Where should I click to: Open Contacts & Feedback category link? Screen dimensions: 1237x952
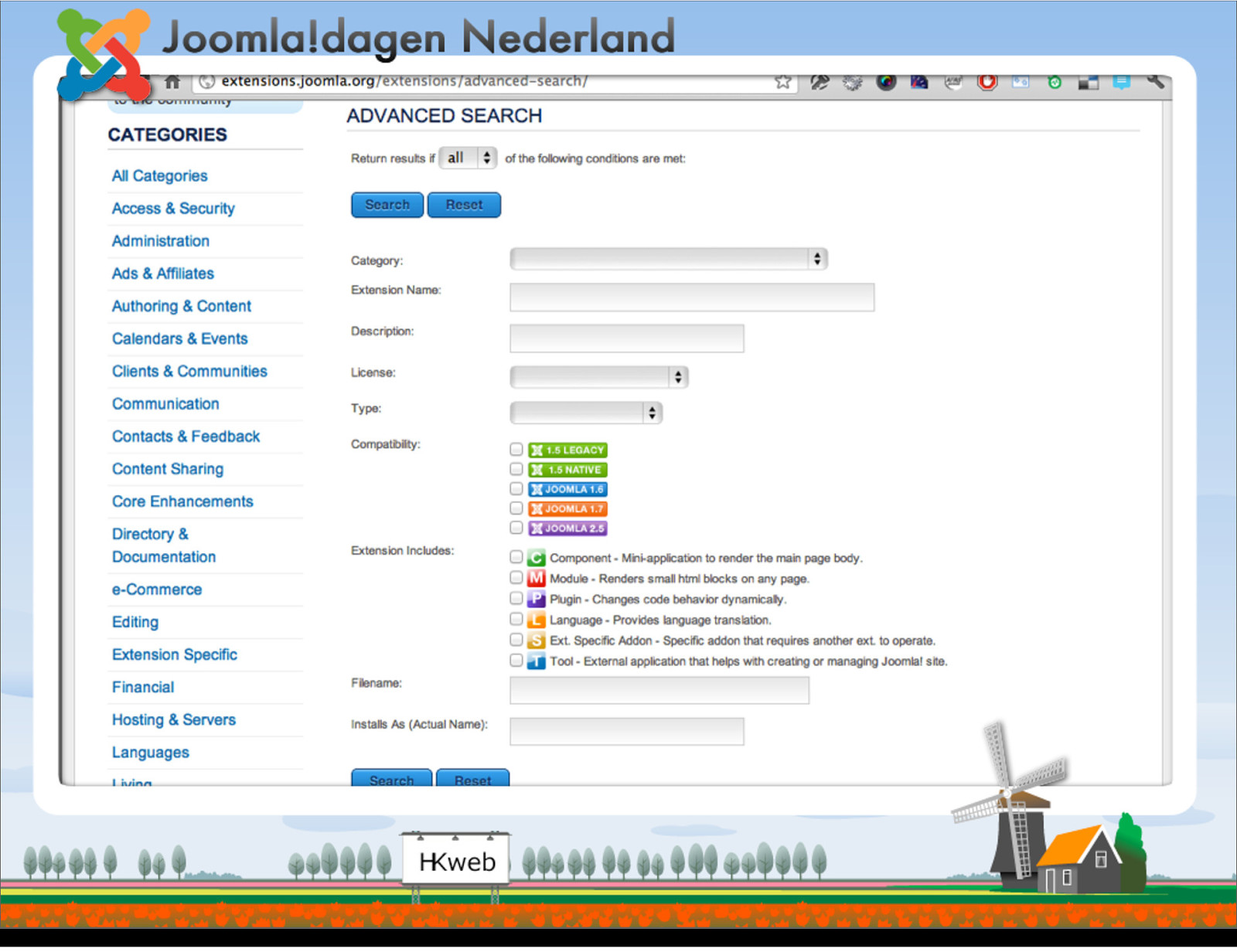tap(186, 437)
